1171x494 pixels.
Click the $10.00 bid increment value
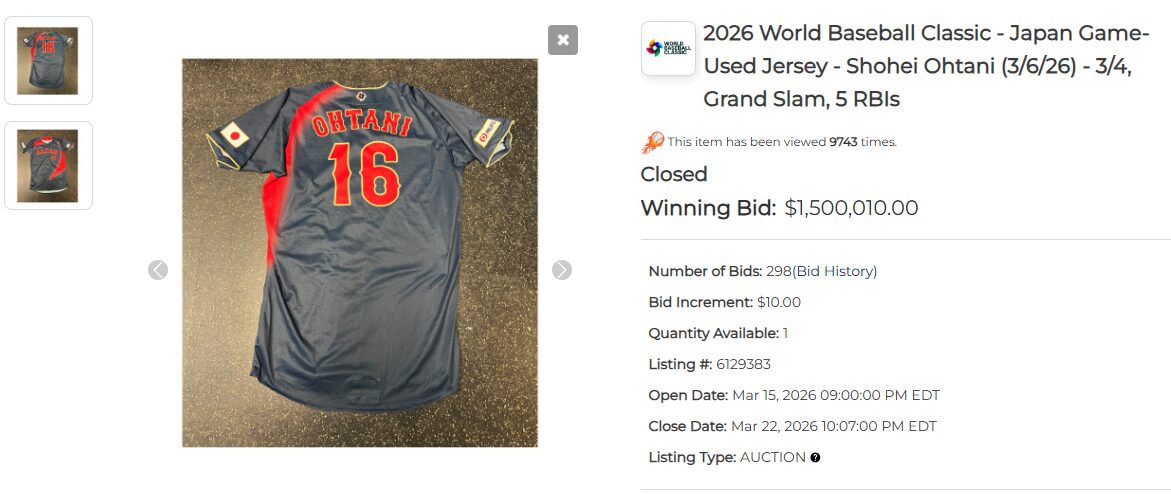click(x=779, y=302)
